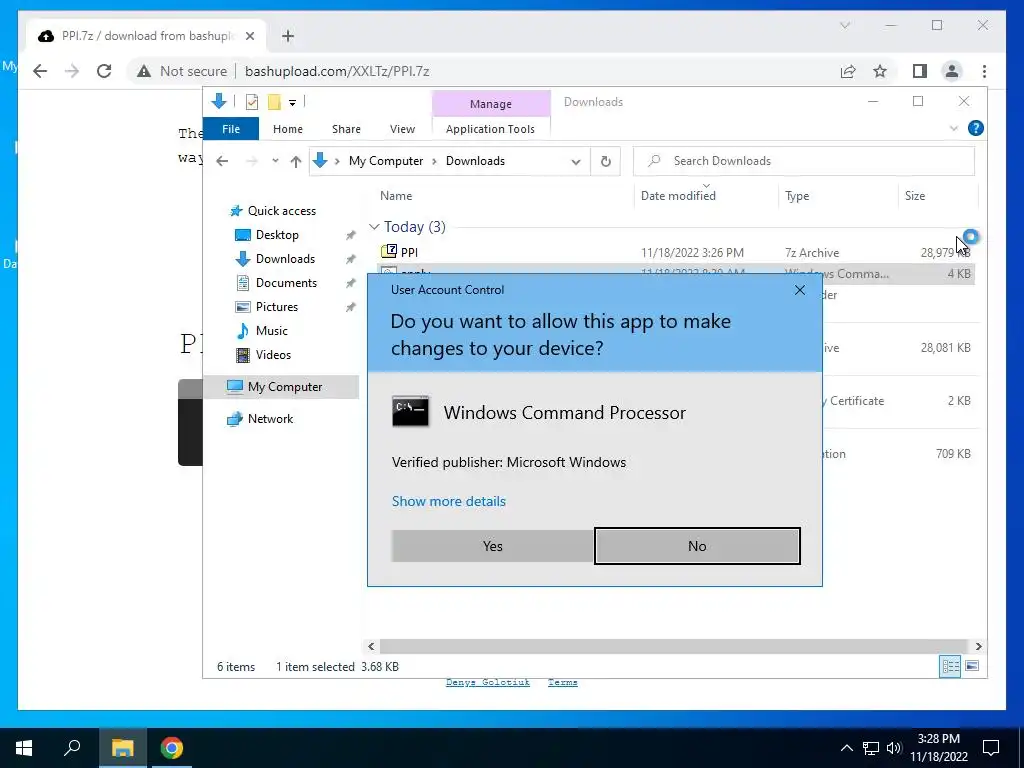1024x768 pixels.
Task: Sort by Date modified column
Action: (x=678, y=196)
